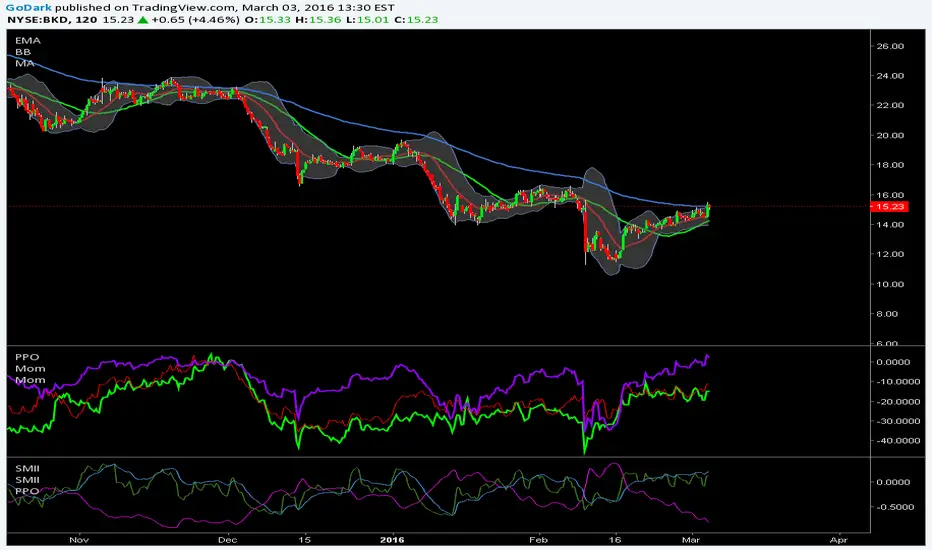Click the 16.00 price axis label
The height and width of the screenshot is (550, 932).
click(890, 194)
